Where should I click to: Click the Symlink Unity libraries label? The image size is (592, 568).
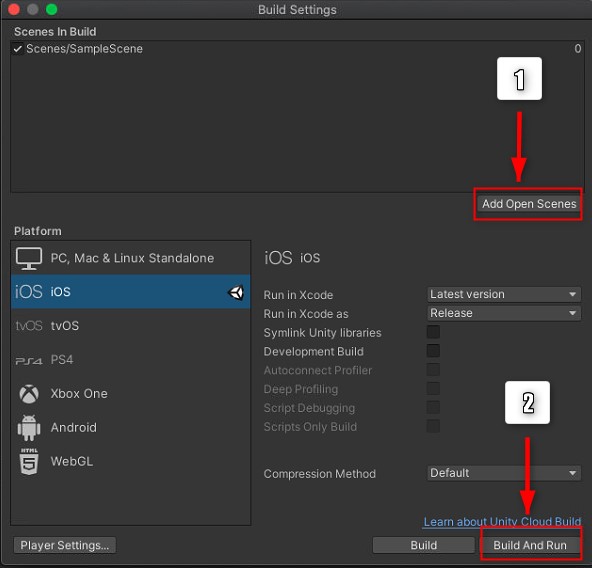[x=322, y=333]
